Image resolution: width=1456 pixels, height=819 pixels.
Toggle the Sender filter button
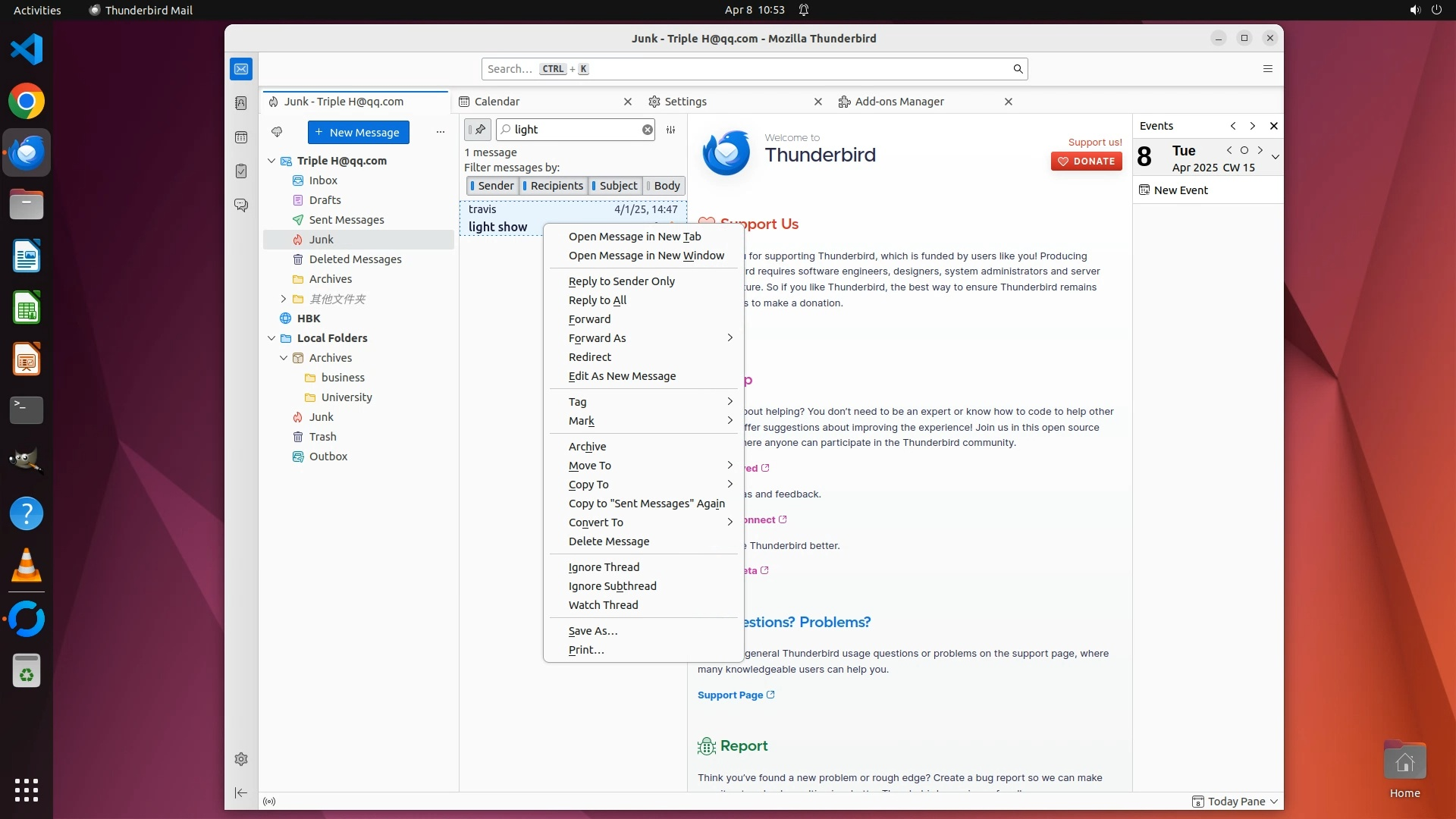492,186
